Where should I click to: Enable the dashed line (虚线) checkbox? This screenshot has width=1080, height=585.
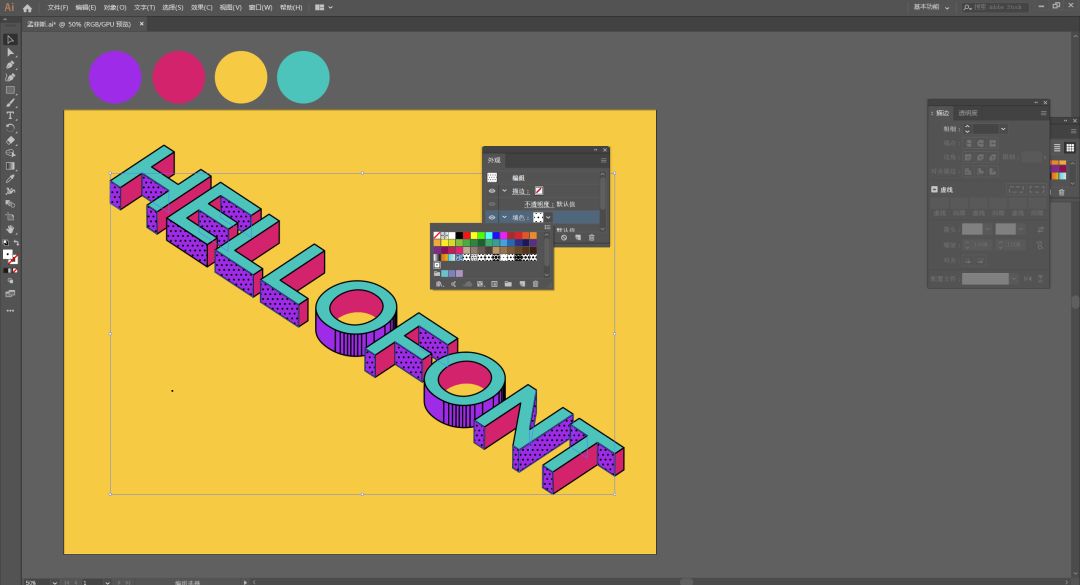pos(935,189)
